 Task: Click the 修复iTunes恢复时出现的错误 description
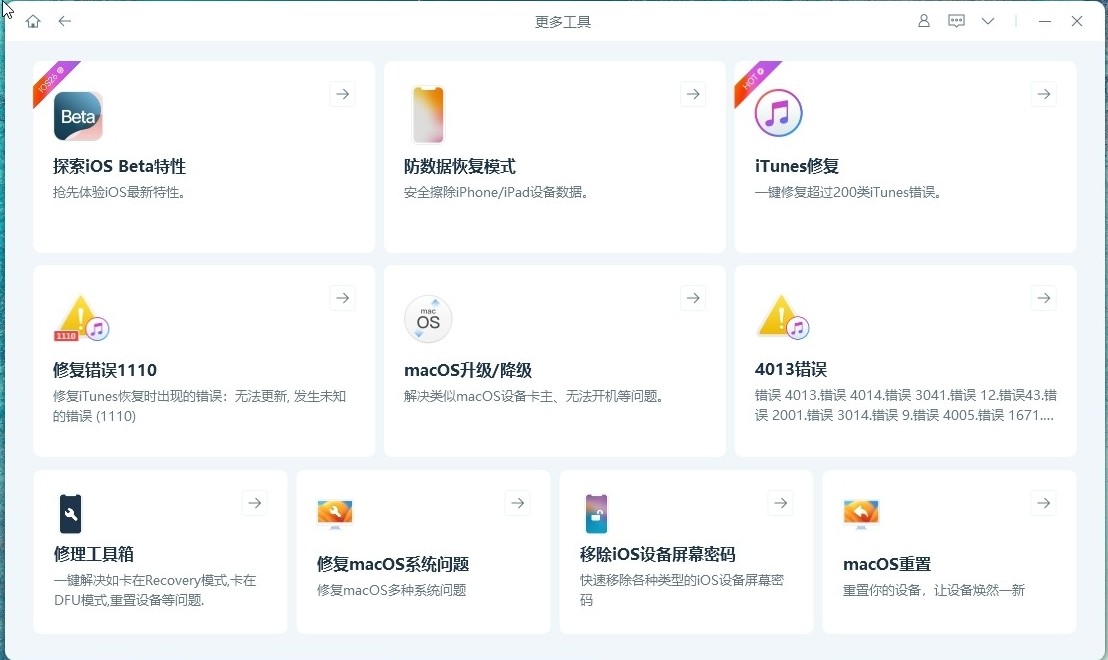click(x=199, y=406)
